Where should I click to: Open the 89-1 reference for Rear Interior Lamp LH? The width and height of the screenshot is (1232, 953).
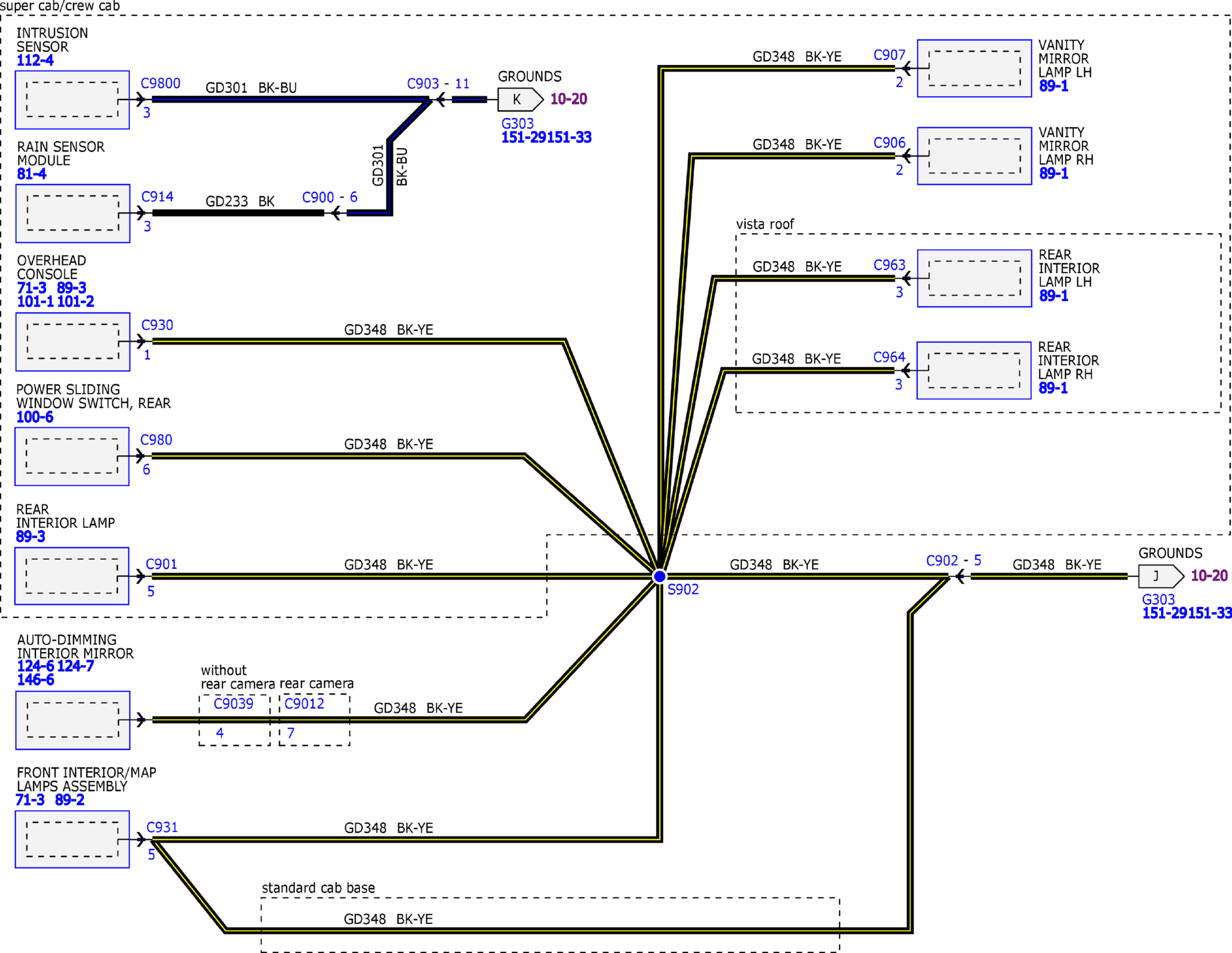pos(1053,296)
